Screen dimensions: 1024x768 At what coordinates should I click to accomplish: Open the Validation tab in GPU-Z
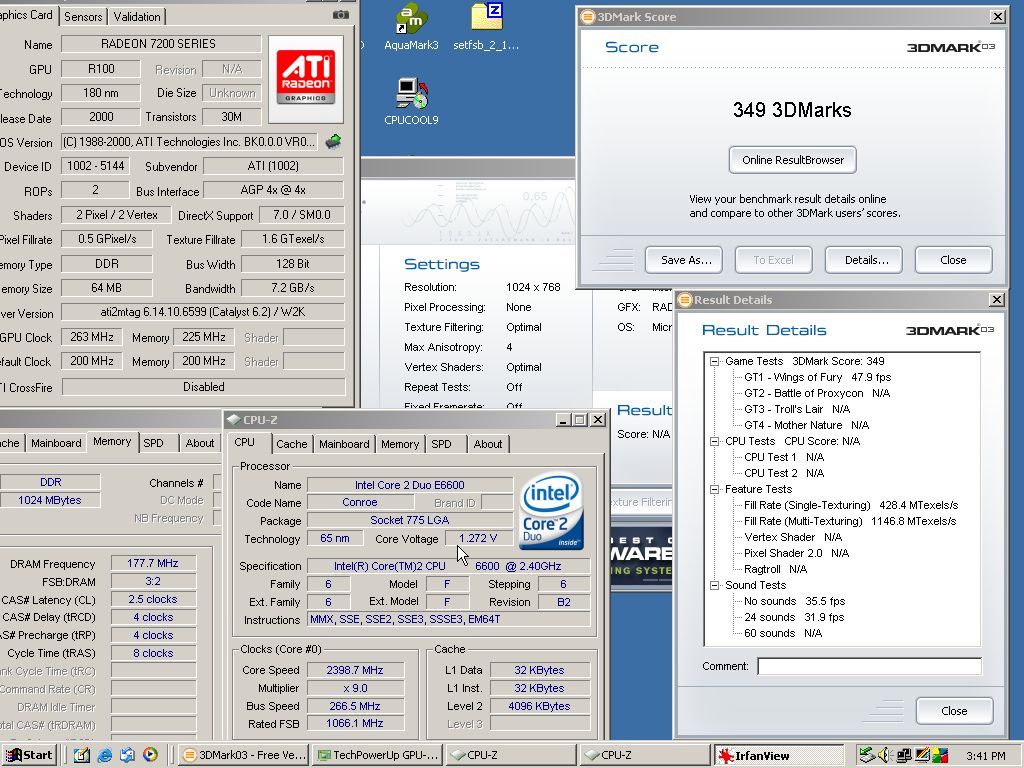coord(136,17)
